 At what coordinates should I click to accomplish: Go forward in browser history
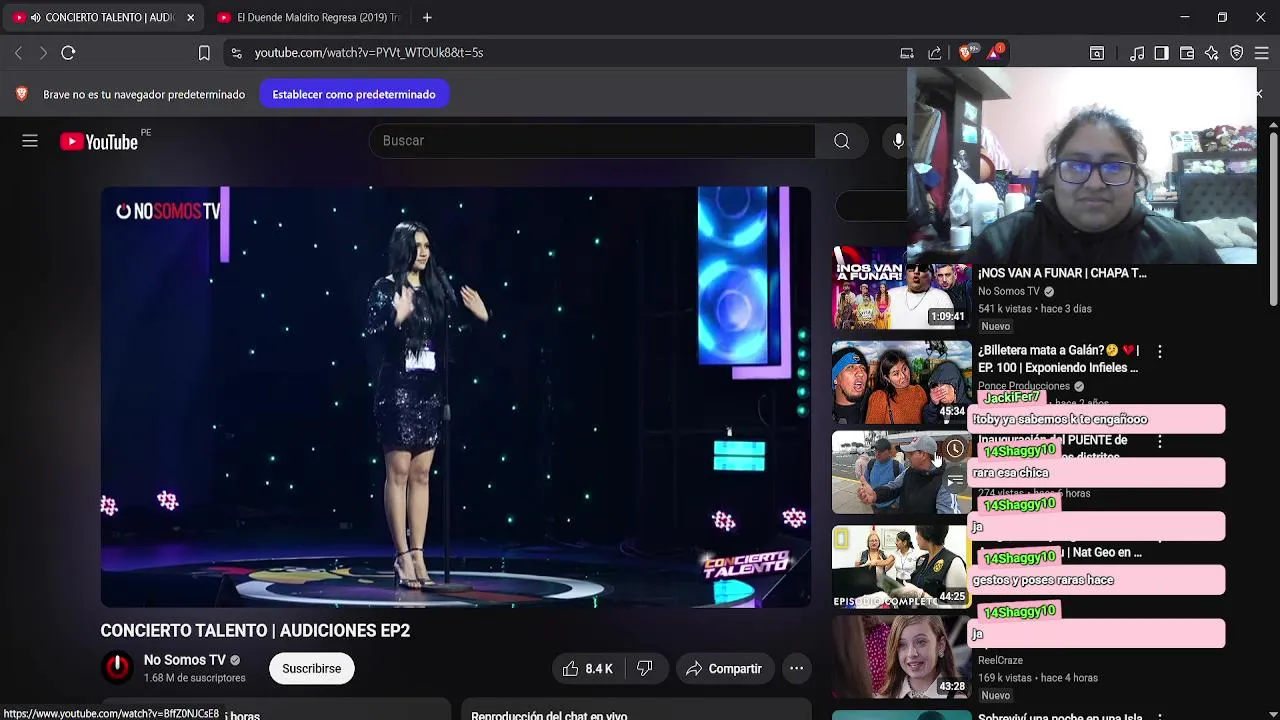tap(42, 53)
